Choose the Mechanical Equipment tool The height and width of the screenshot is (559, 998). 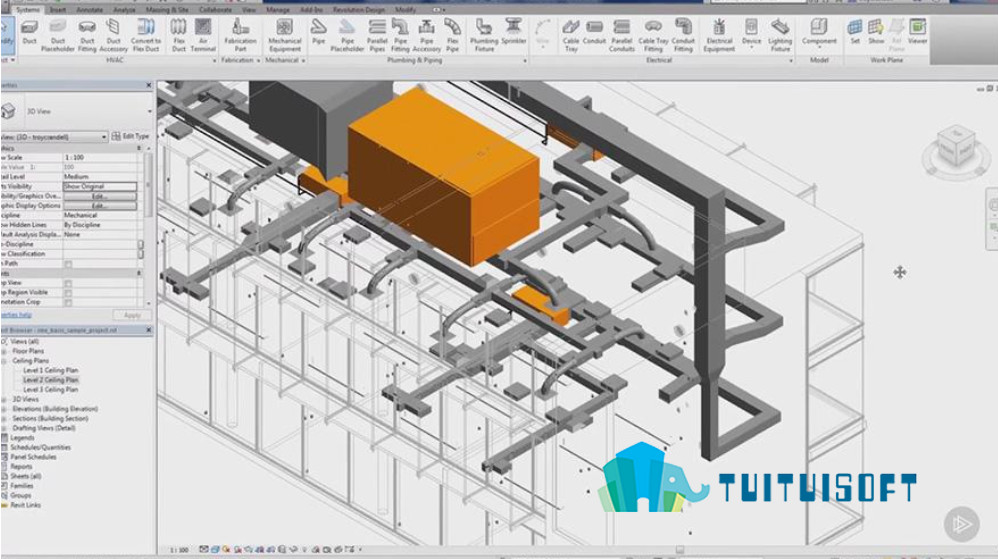click(285, 35)
